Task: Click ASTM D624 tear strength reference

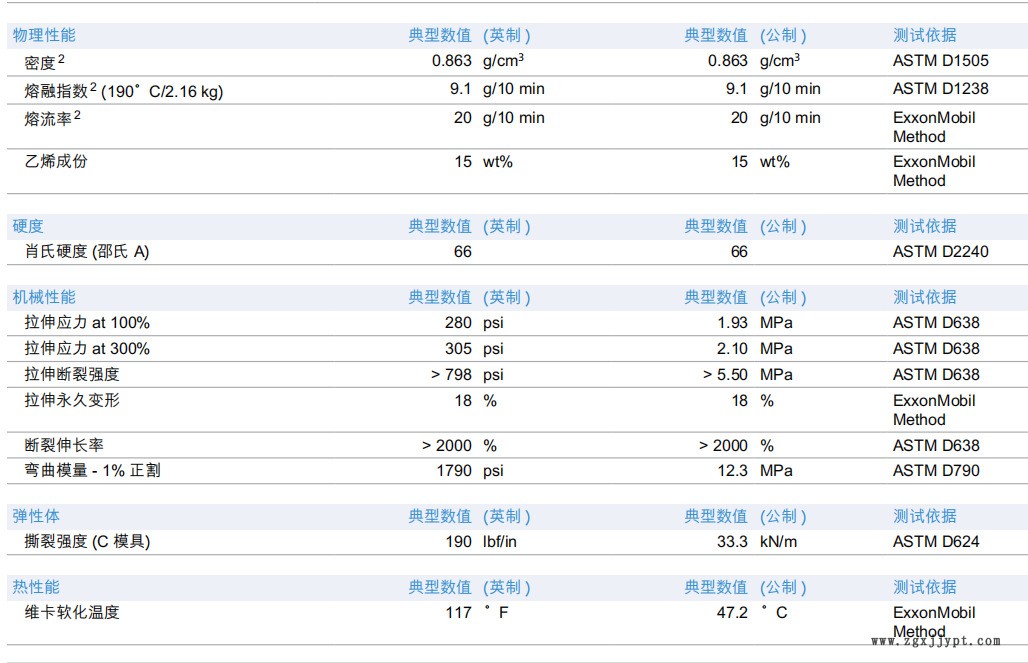Action: 936,541
